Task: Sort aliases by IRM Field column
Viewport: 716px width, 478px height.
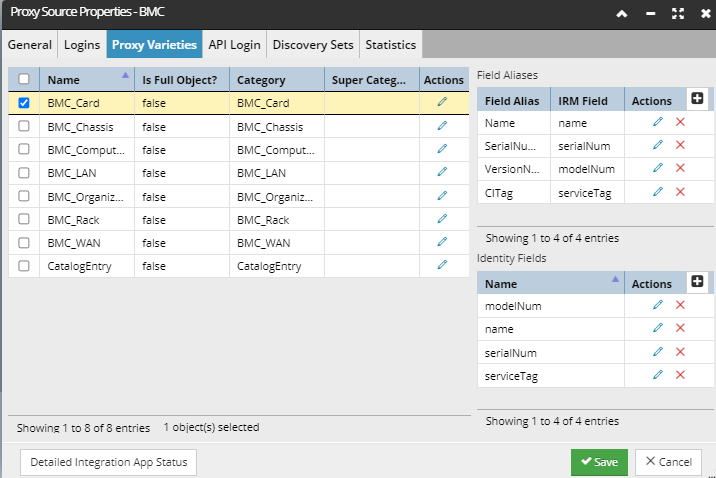Action: click(587, 100)
